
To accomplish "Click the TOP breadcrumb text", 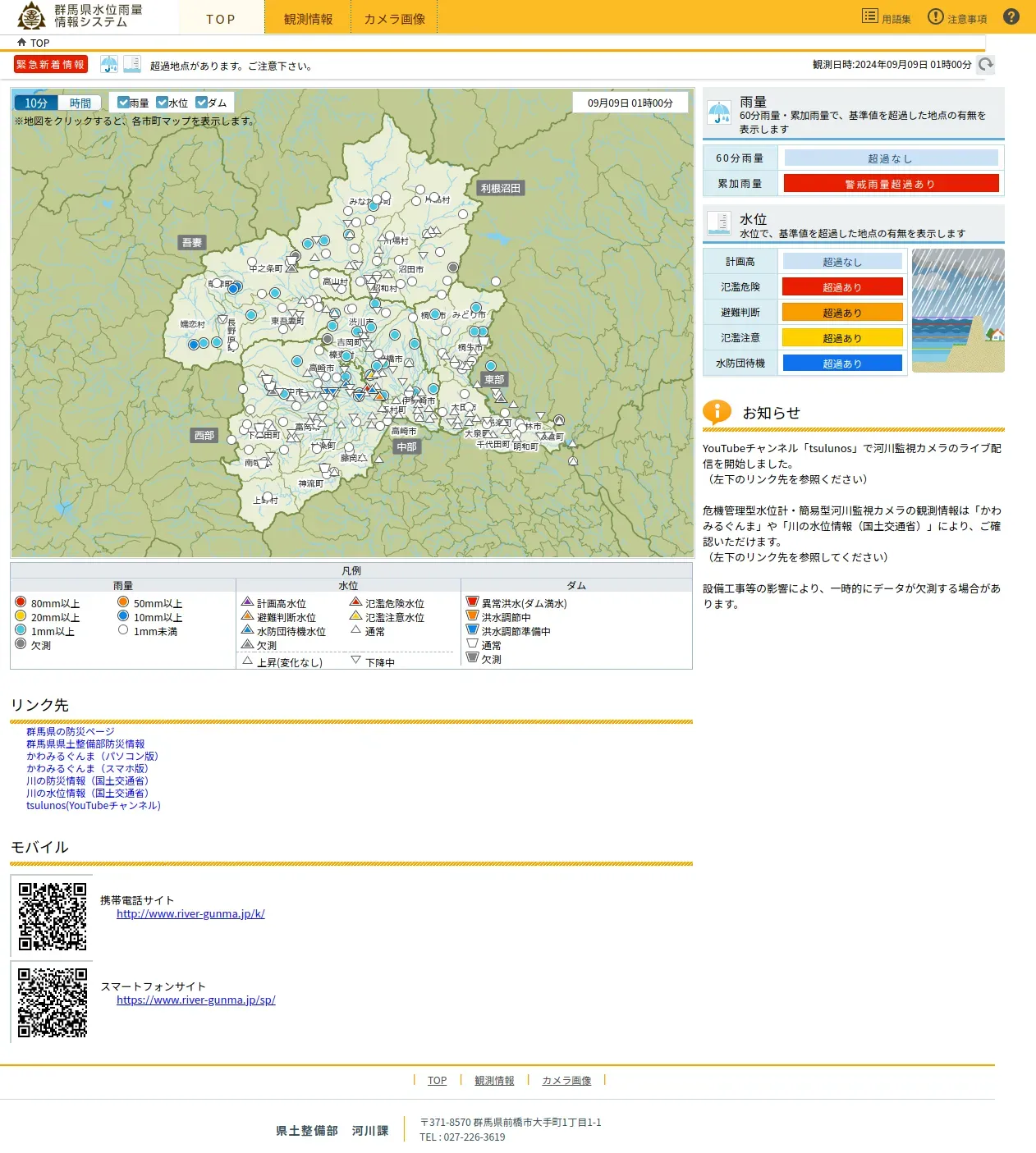I will pos(40,43).
